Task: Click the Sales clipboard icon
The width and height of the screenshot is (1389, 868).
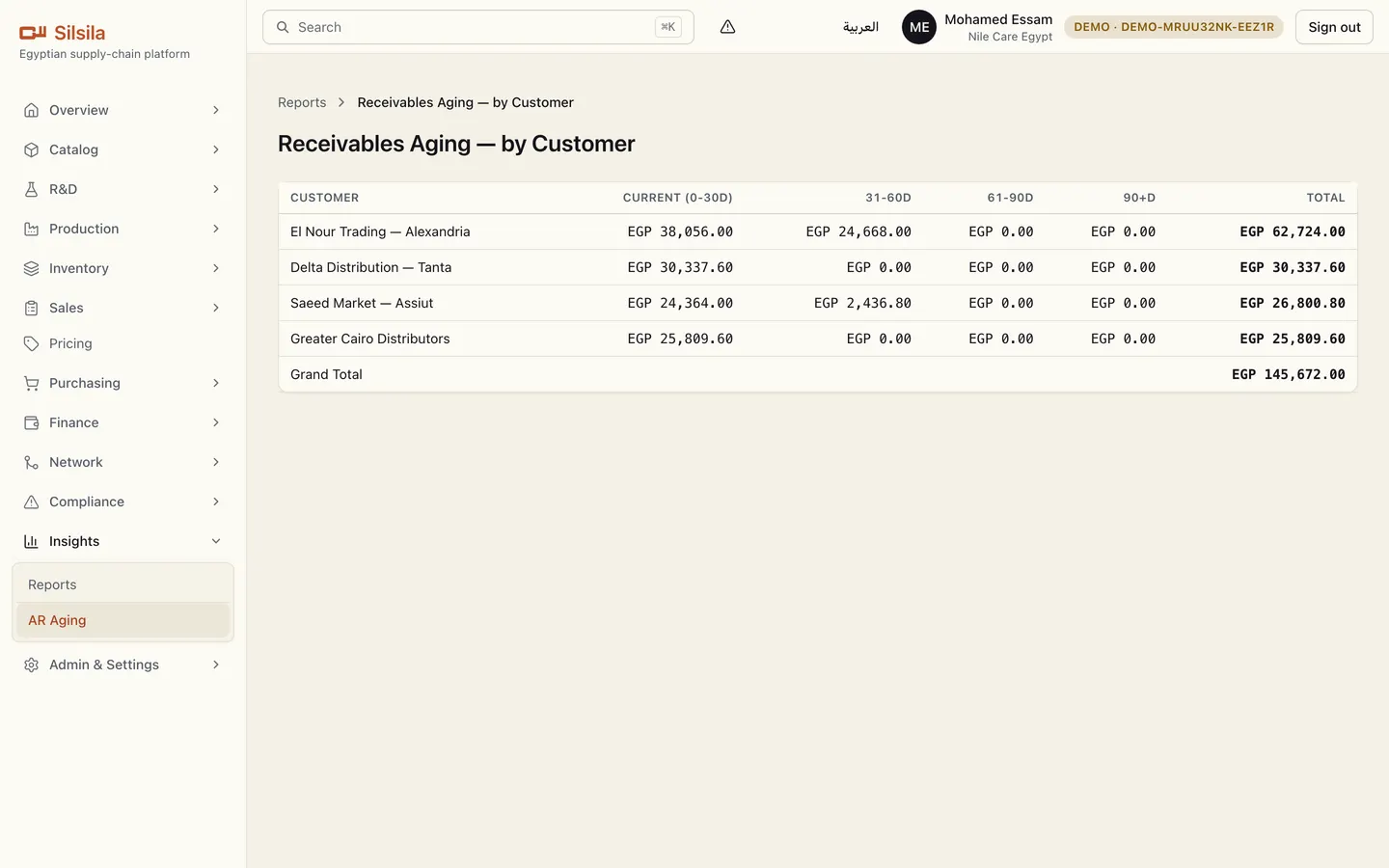Action: point(31,308)
